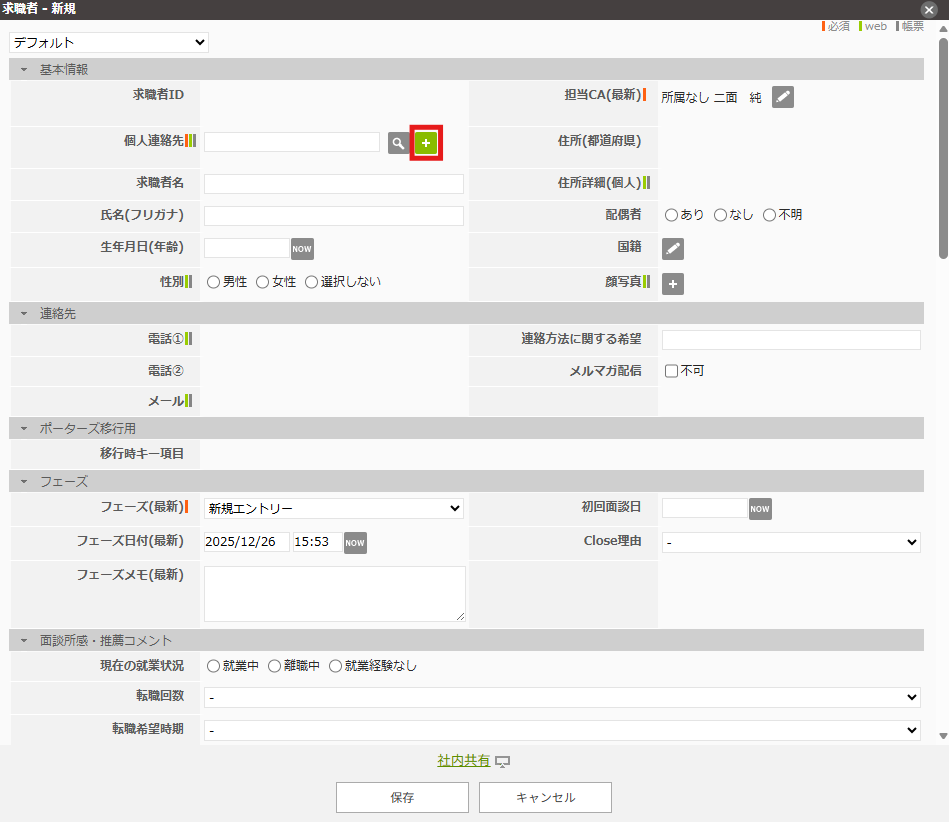Screen dimensions: 949x822
Task: Enable the メルマガ配信 不可 checkbox
Action: pos(672,372)
